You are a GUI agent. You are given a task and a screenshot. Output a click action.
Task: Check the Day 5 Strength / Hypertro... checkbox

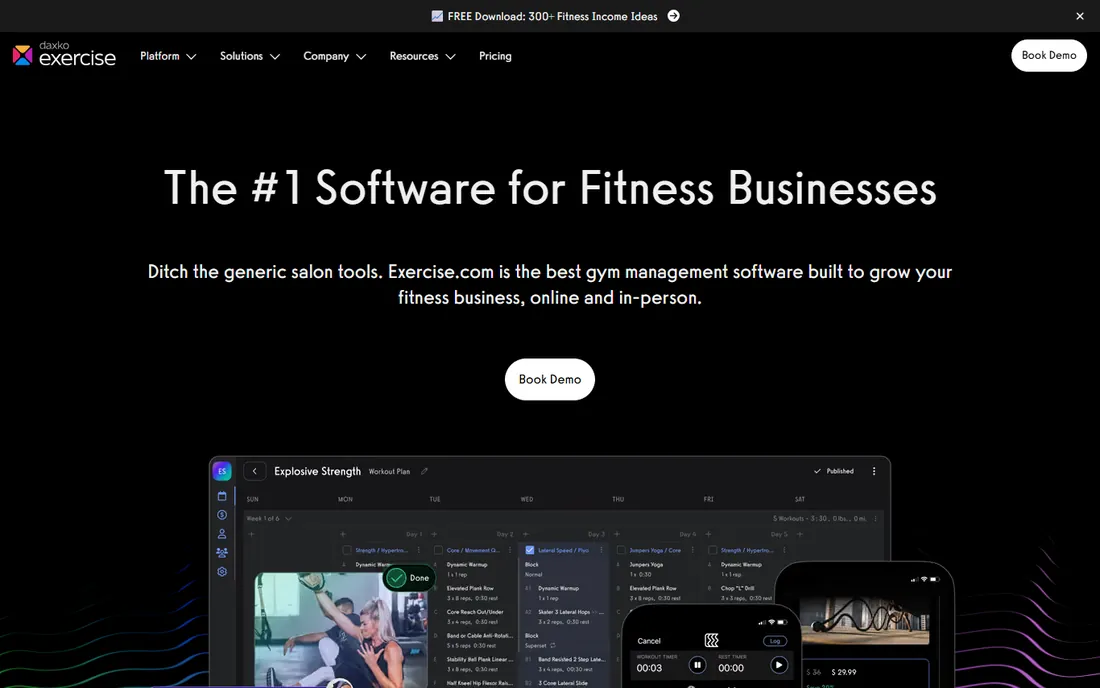coord(712,551)
